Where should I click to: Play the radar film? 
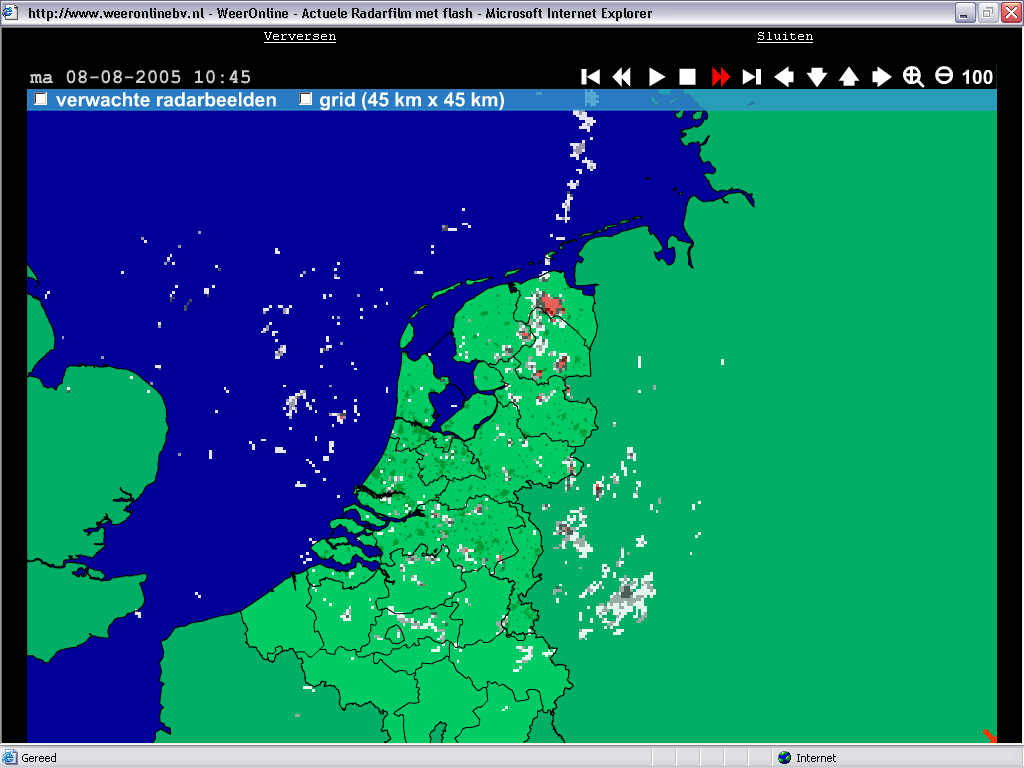656,77
